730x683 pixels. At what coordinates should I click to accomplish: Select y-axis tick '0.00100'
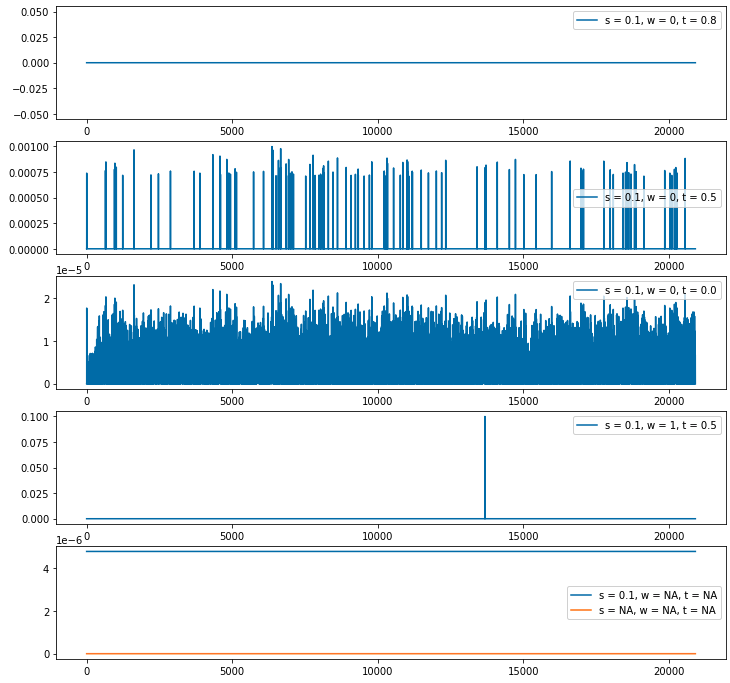29,147
